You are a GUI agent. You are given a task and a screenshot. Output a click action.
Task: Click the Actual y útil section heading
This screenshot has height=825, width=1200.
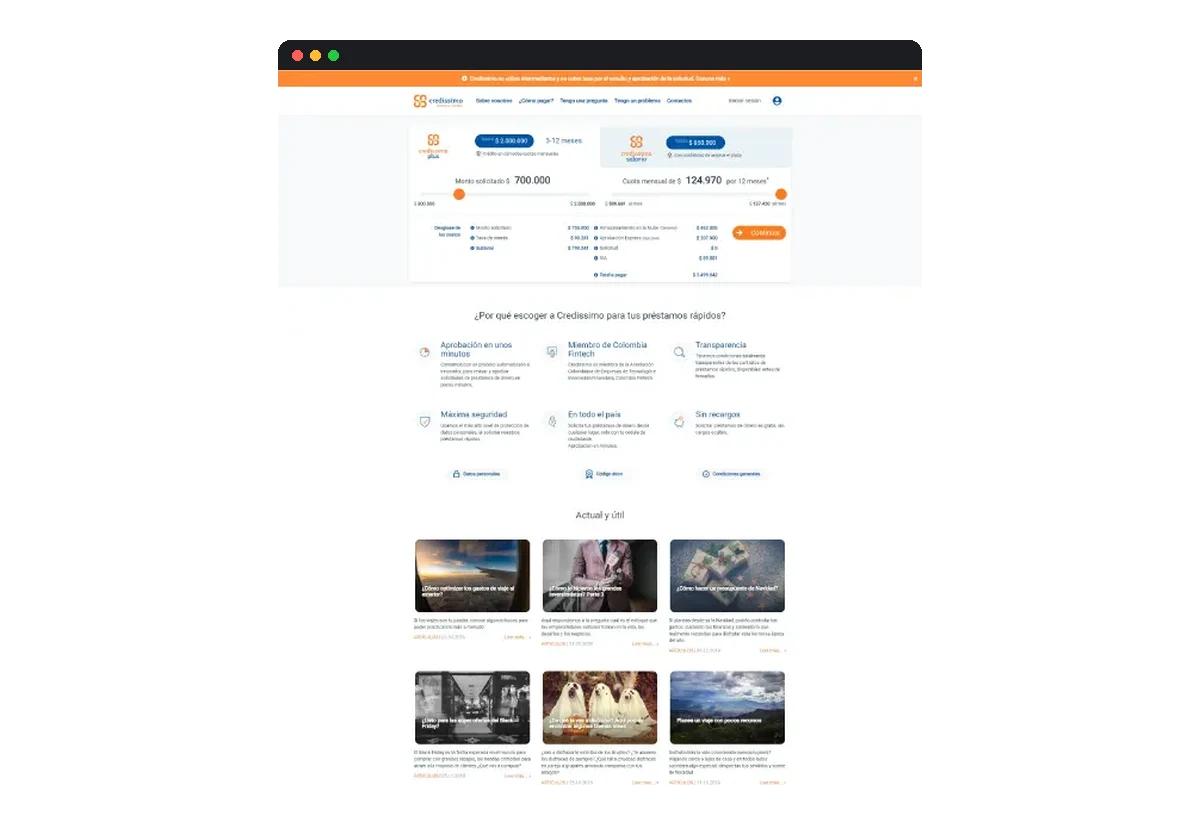[600, 515]
